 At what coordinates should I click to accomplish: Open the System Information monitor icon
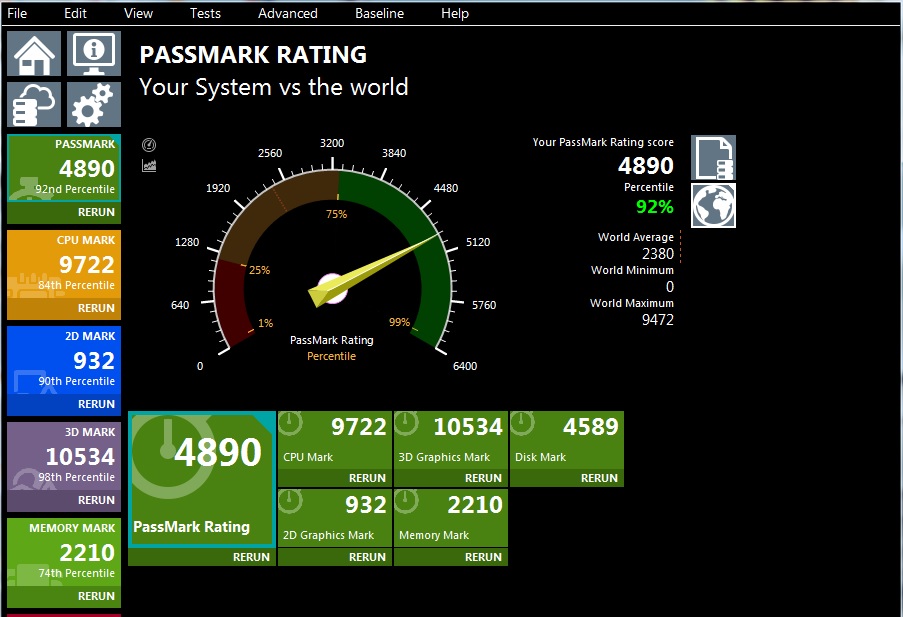point(94,54)
